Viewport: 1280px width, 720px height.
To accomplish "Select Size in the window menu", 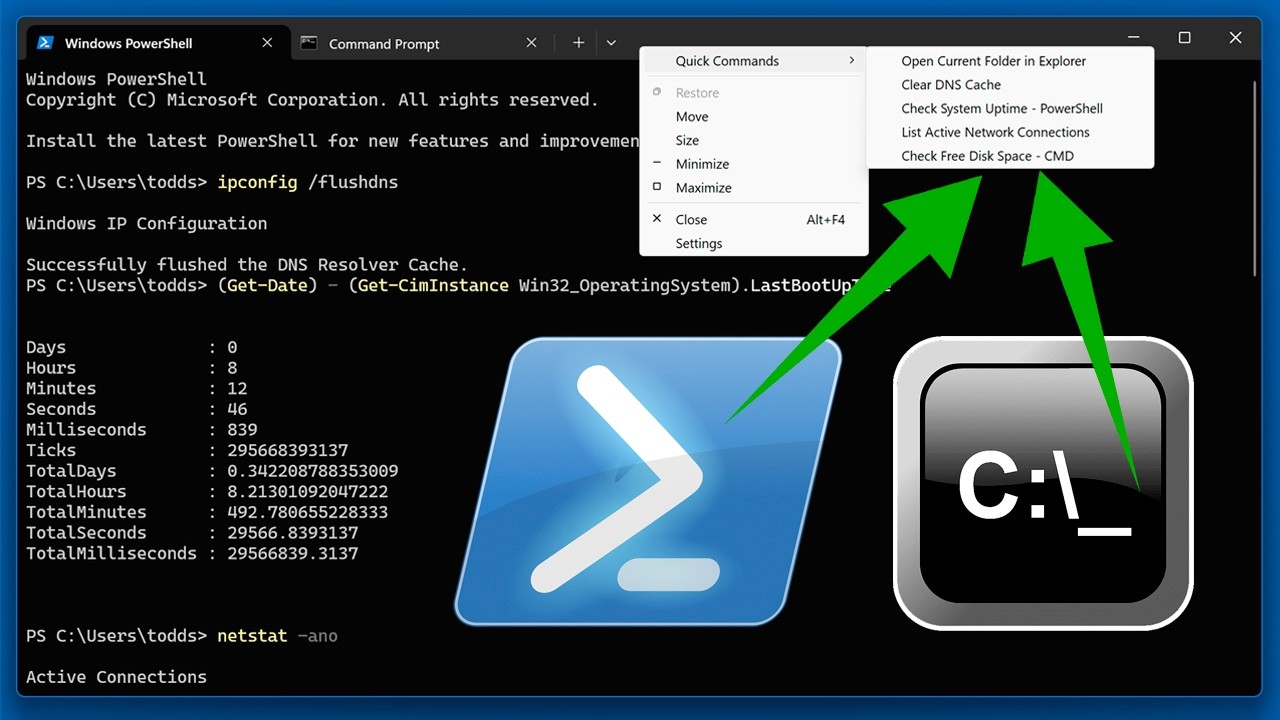I will [x=753, y=141].
